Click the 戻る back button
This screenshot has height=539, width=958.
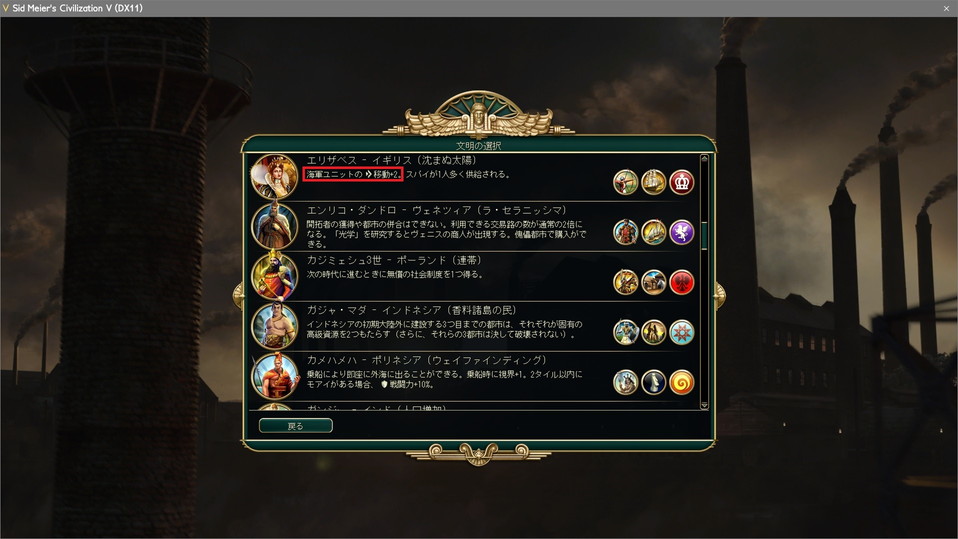(x=296, y=425)
